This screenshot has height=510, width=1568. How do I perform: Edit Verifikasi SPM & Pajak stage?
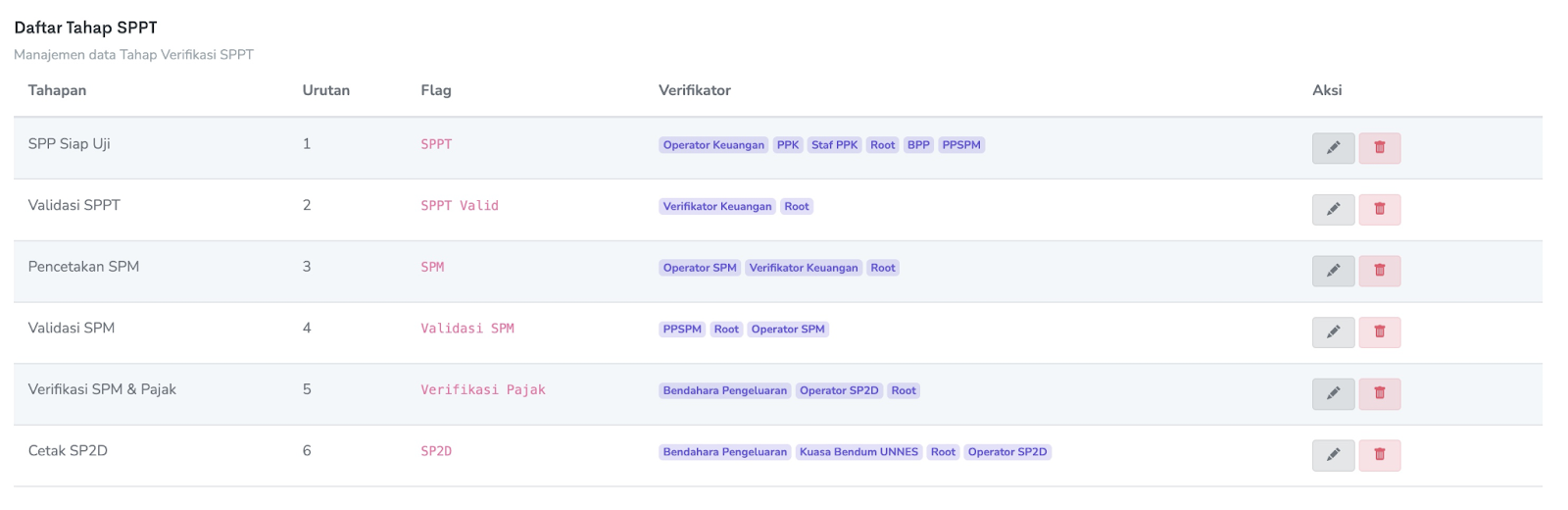[x=1333, y=393]
